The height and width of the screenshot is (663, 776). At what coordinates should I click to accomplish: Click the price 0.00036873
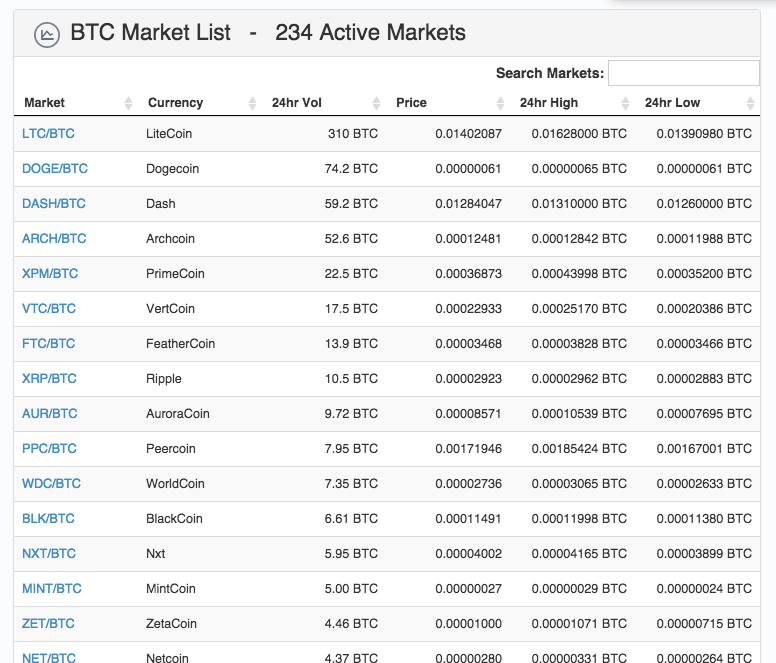[x=468, y=274]
